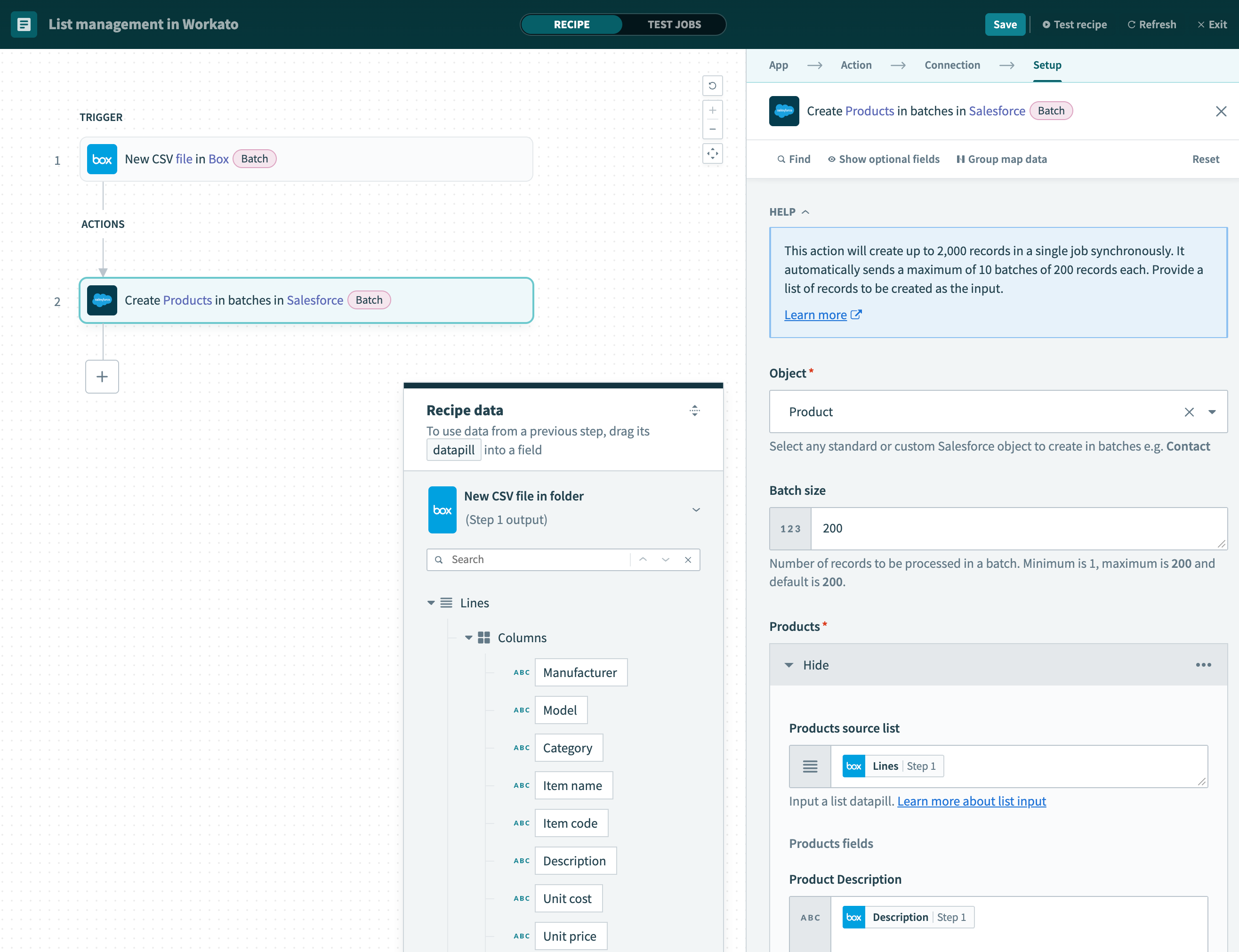1239x952 pixels.
Task: Click the canvas zoom in plus icon
Action: [x=712, y=110]
